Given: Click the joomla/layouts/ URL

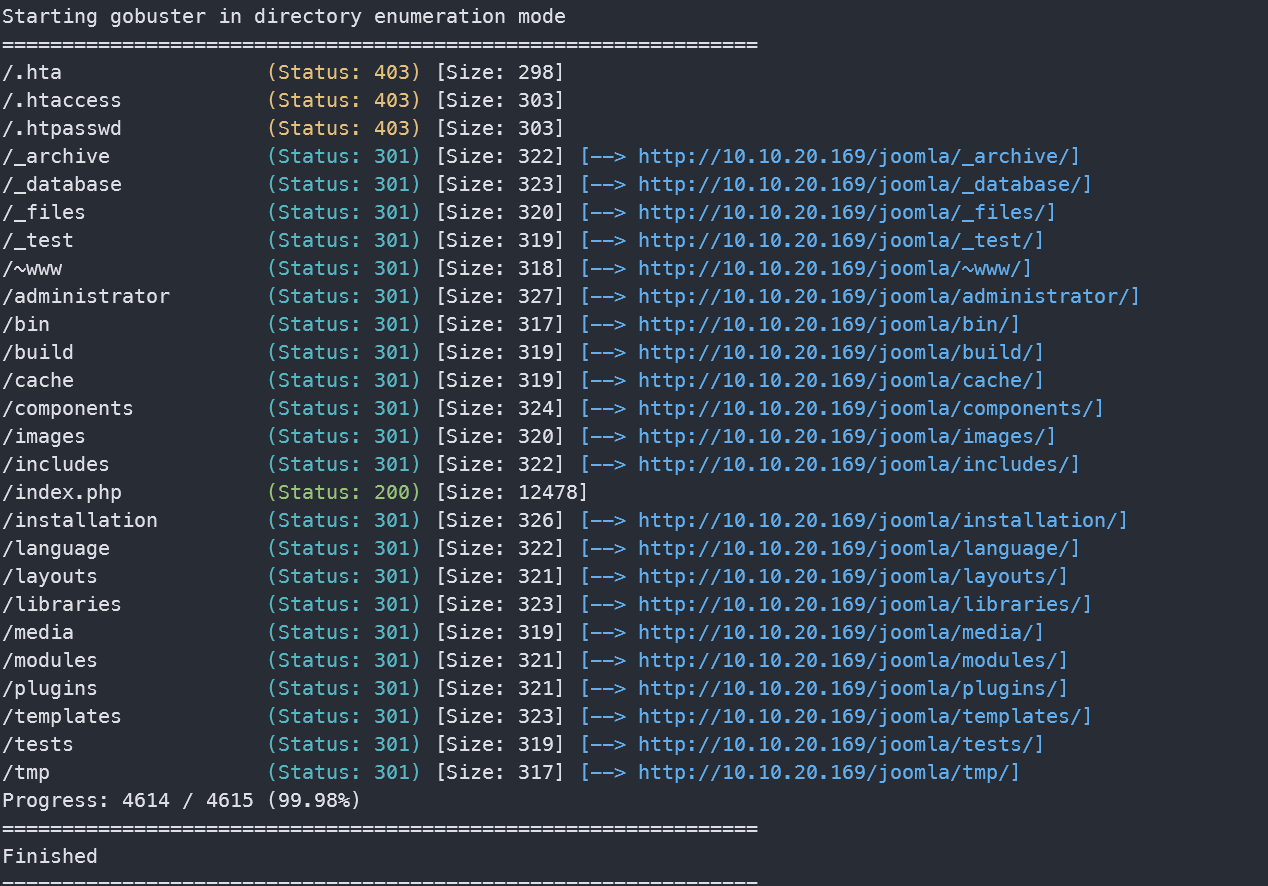Looking at the screenshot, I should (x=848, y=576).
